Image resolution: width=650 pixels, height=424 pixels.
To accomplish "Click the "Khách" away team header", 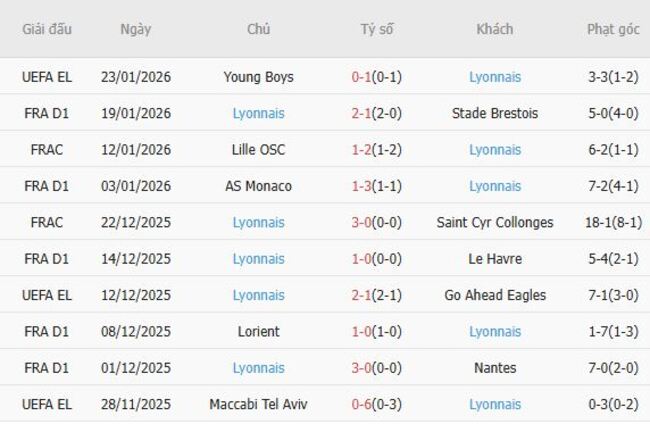I will [x=494, y=29].
